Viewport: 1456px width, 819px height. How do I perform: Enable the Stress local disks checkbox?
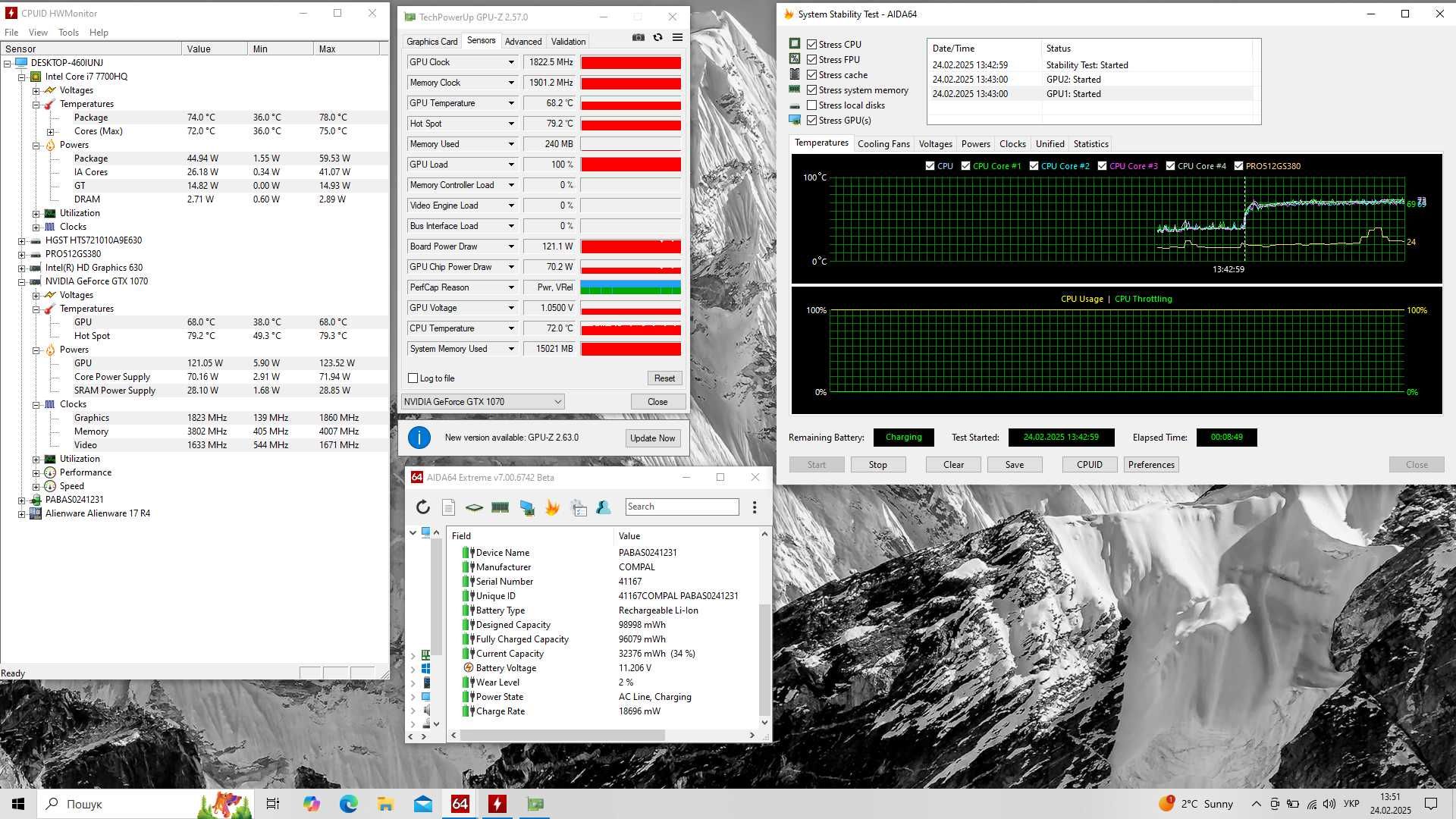812,105
